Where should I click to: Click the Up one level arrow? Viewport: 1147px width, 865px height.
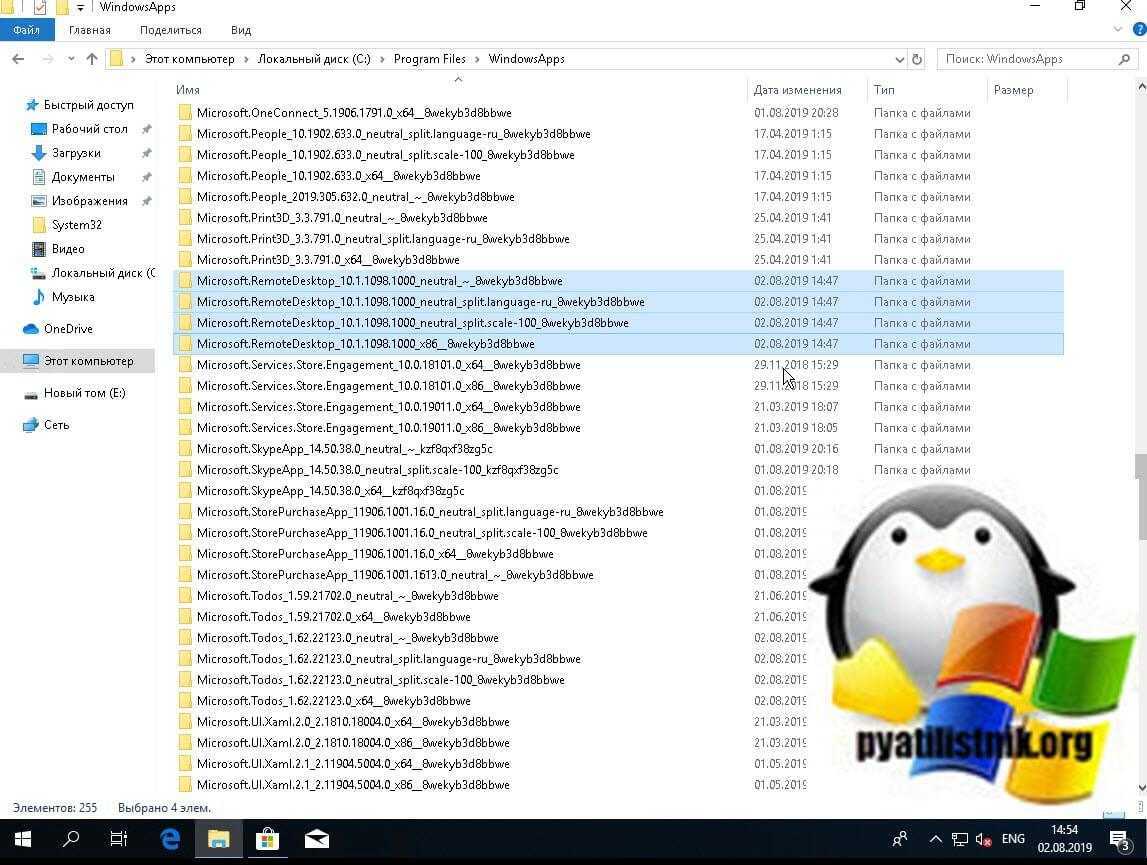(92, 59)
